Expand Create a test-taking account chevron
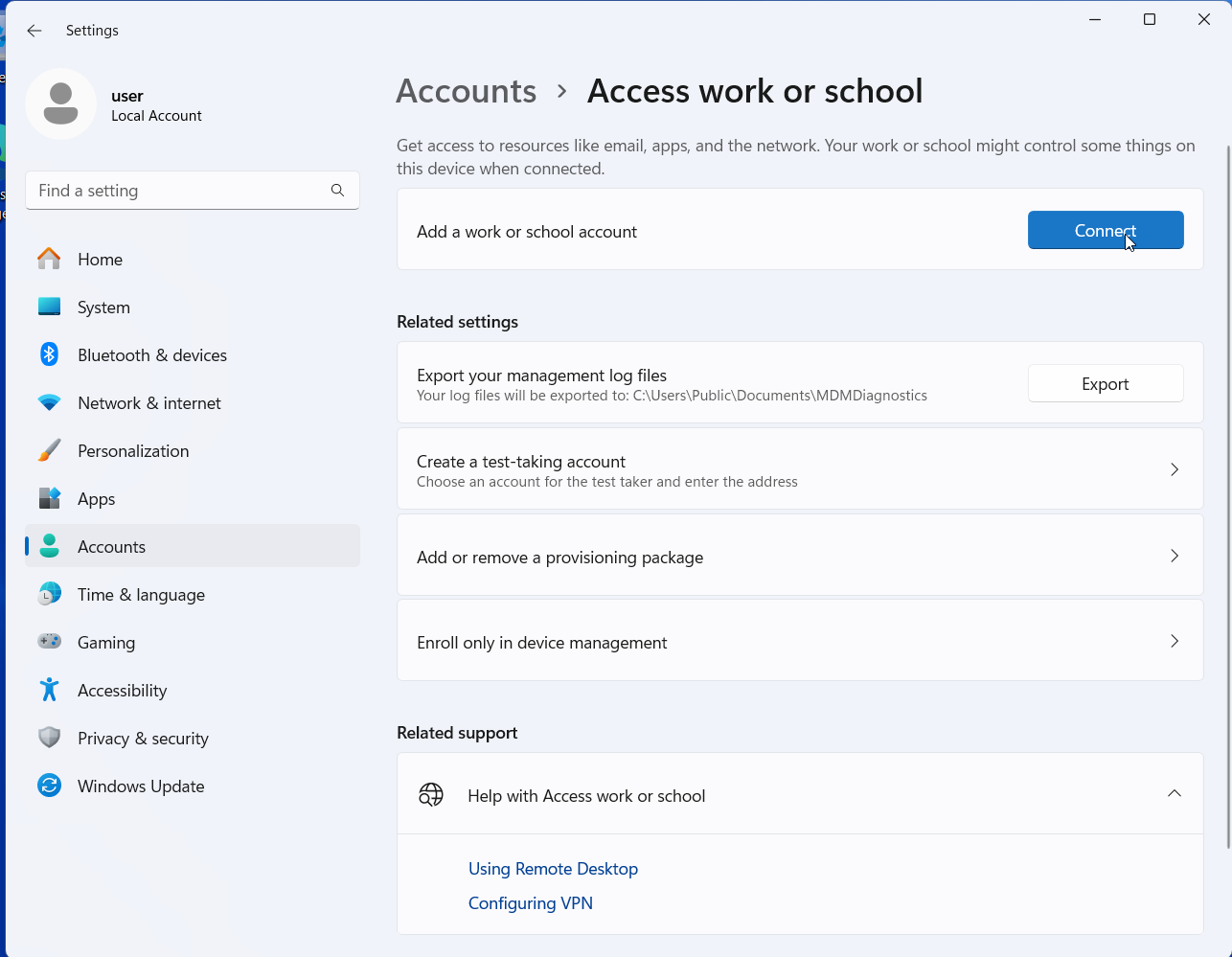Image resolution: width=1232 pixels, height=957 pixels. tap(1174, 469)
